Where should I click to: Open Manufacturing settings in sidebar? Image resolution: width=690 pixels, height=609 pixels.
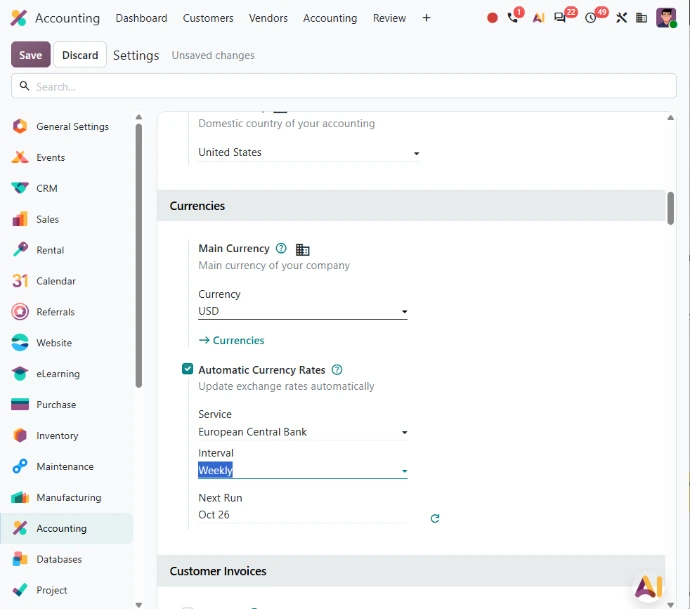click(x=66, y=497)
